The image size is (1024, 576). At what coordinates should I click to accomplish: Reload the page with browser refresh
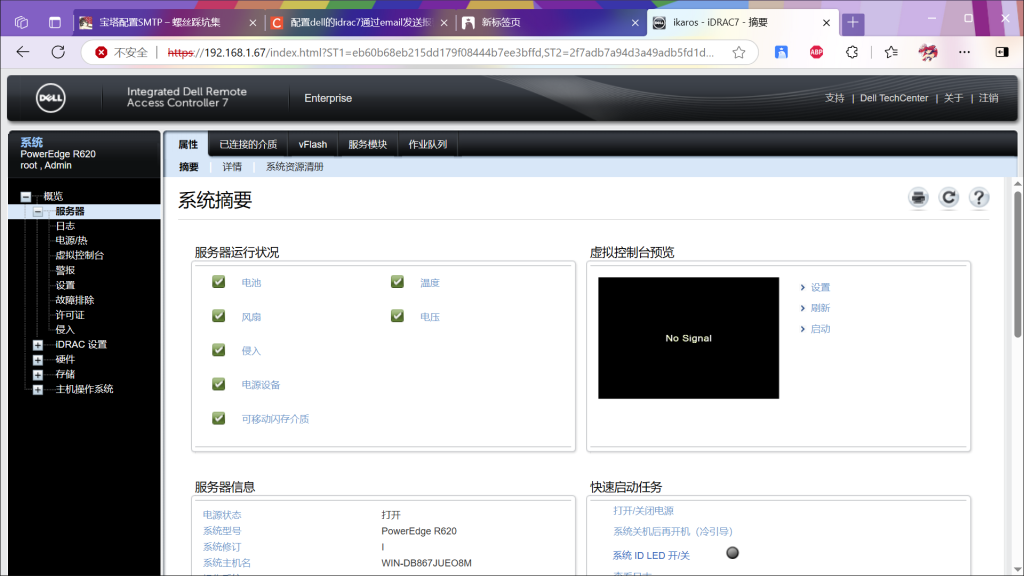[x=58, y=52]
